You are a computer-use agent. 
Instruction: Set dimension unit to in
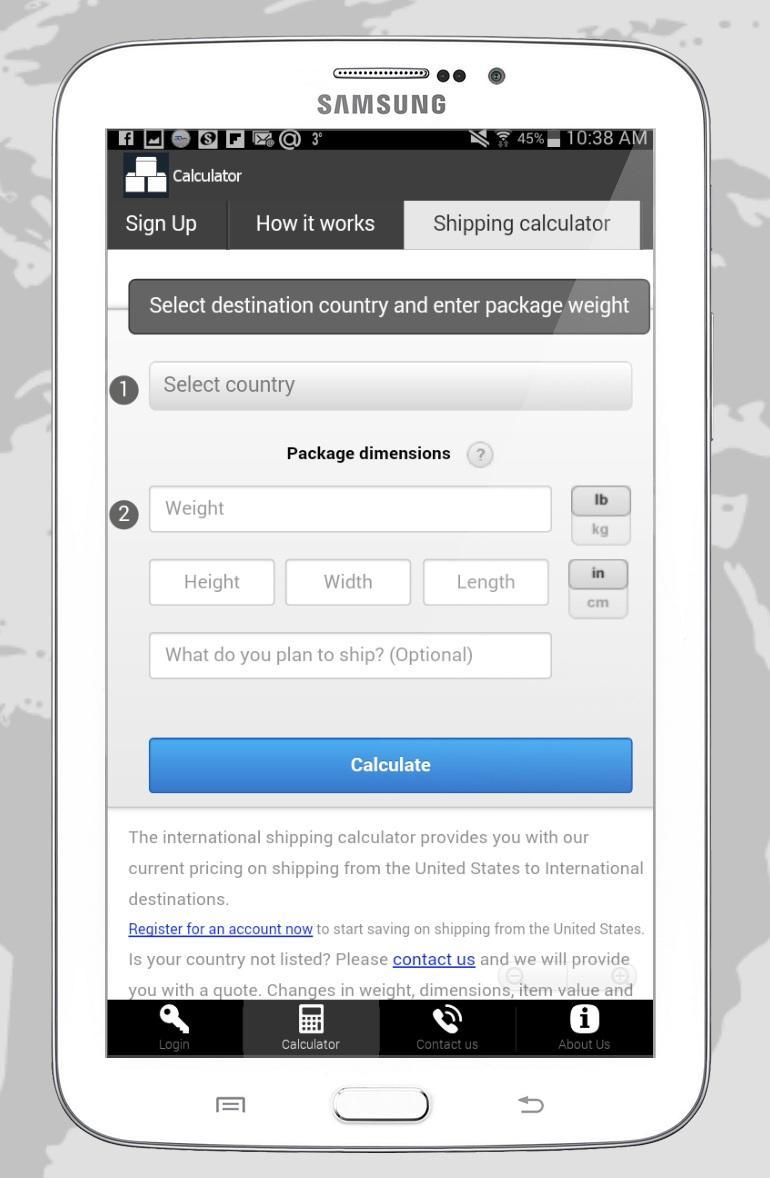[x=598, y=574]
